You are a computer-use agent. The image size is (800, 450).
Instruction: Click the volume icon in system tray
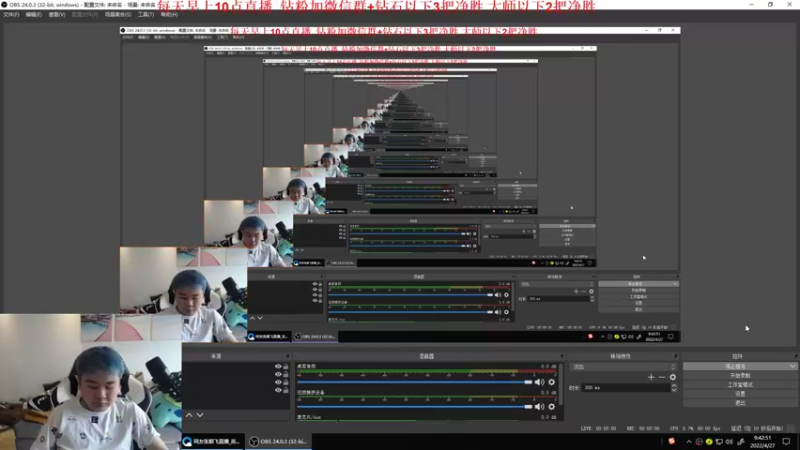click(x=729, y=442)
